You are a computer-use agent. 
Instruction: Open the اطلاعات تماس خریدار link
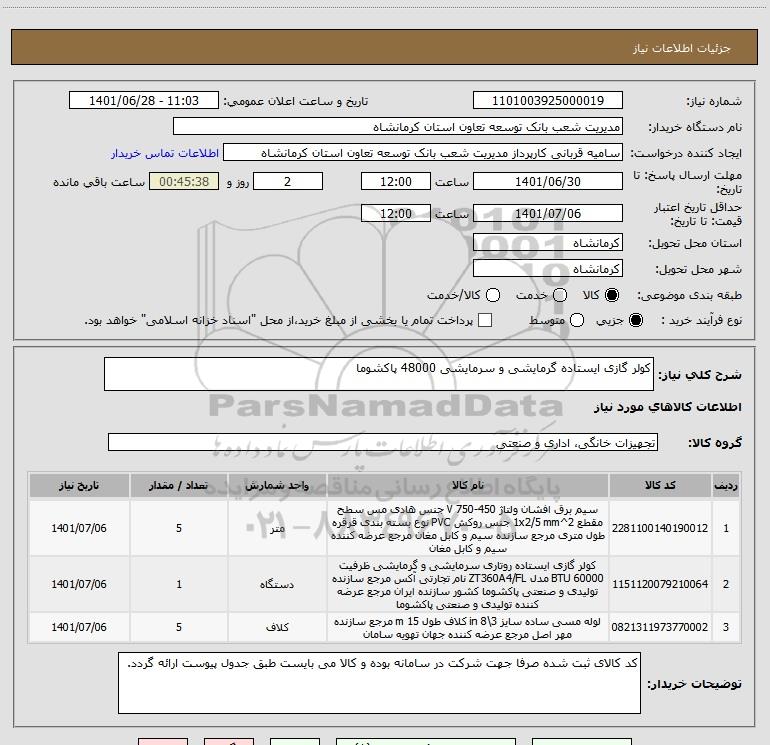[165, 153]
